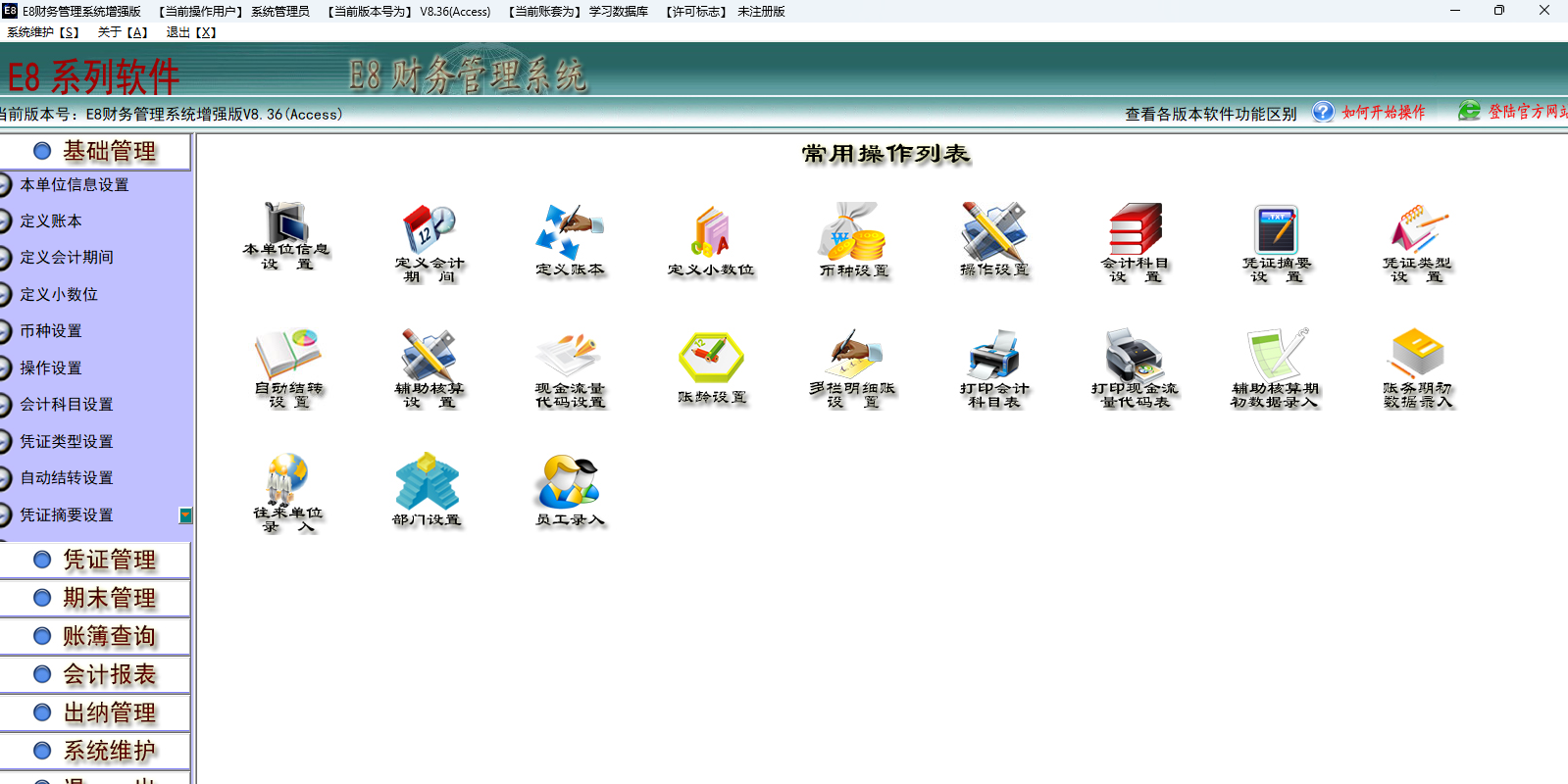
Task: Open the 员工录入 person icon
Action: tap(568, 481)
